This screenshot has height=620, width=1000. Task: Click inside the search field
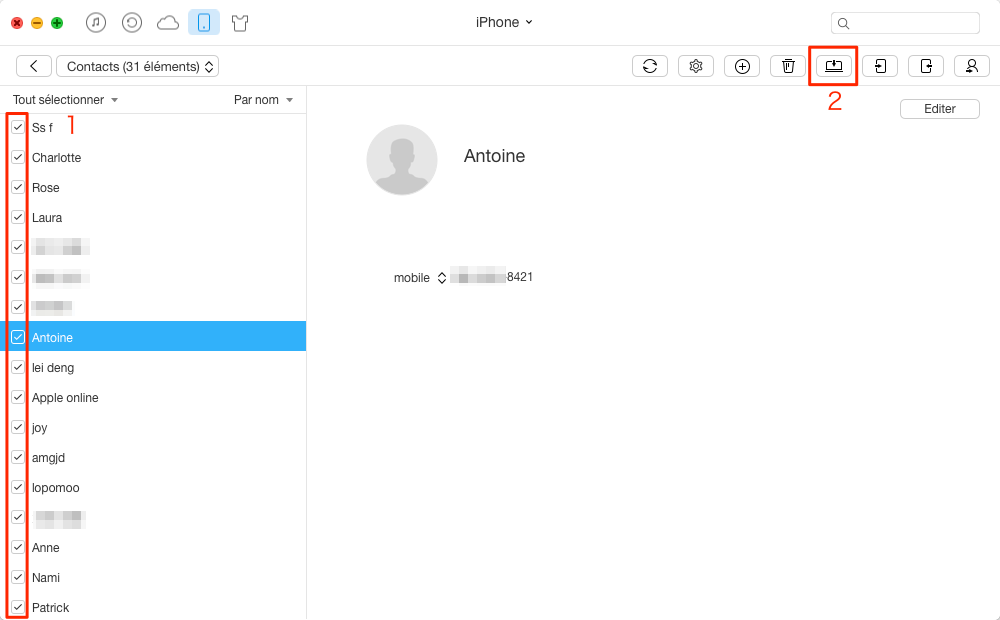[x=905, y=24]
